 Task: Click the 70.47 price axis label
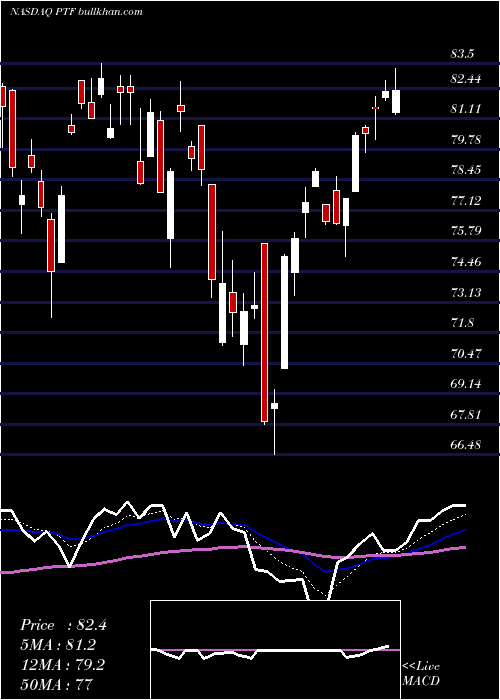click(466, 354)
